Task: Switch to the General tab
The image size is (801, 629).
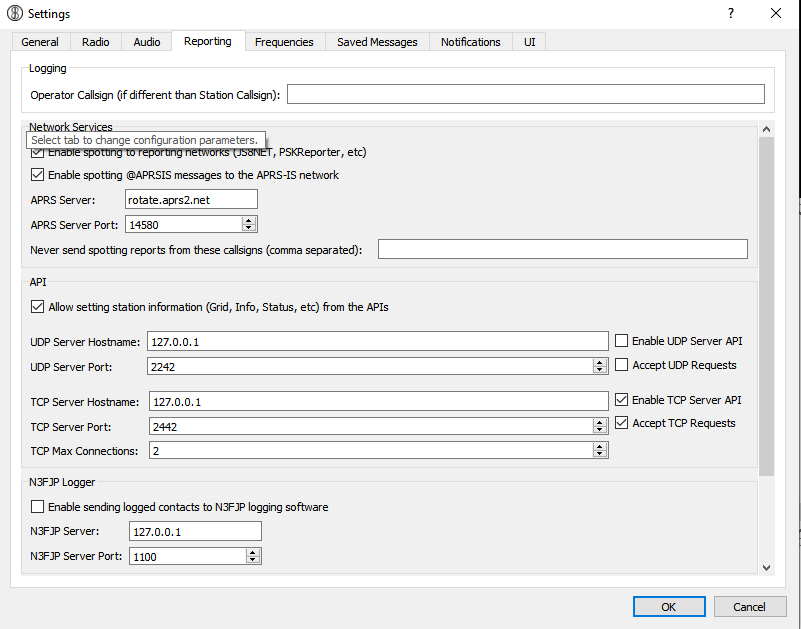Action: (40, 42)
